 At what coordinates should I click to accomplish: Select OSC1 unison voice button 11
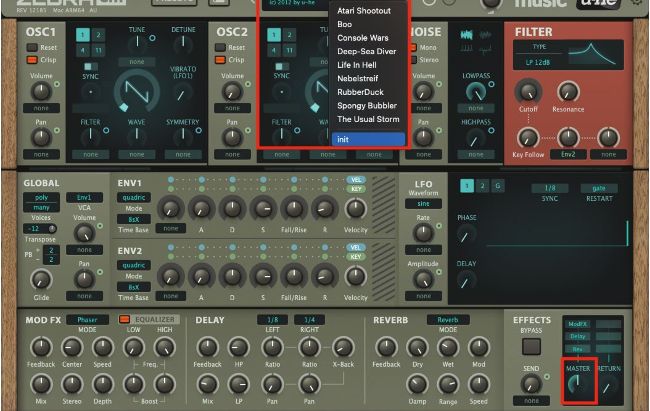coord(98,51)
